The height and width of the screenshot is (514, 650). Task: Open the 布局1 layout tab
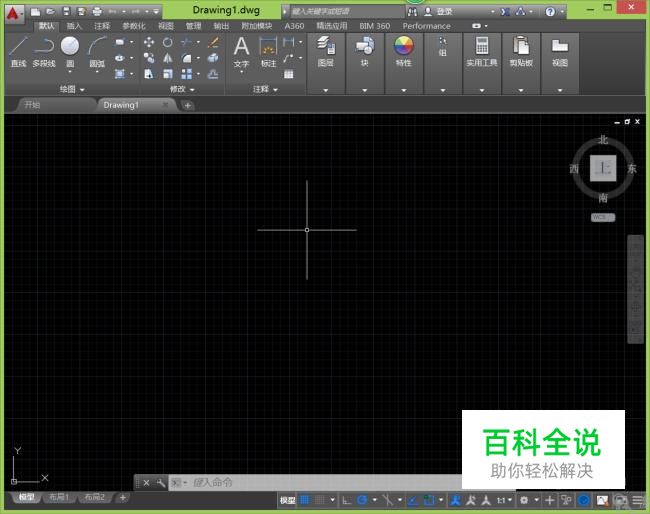[x=59, y=497]
